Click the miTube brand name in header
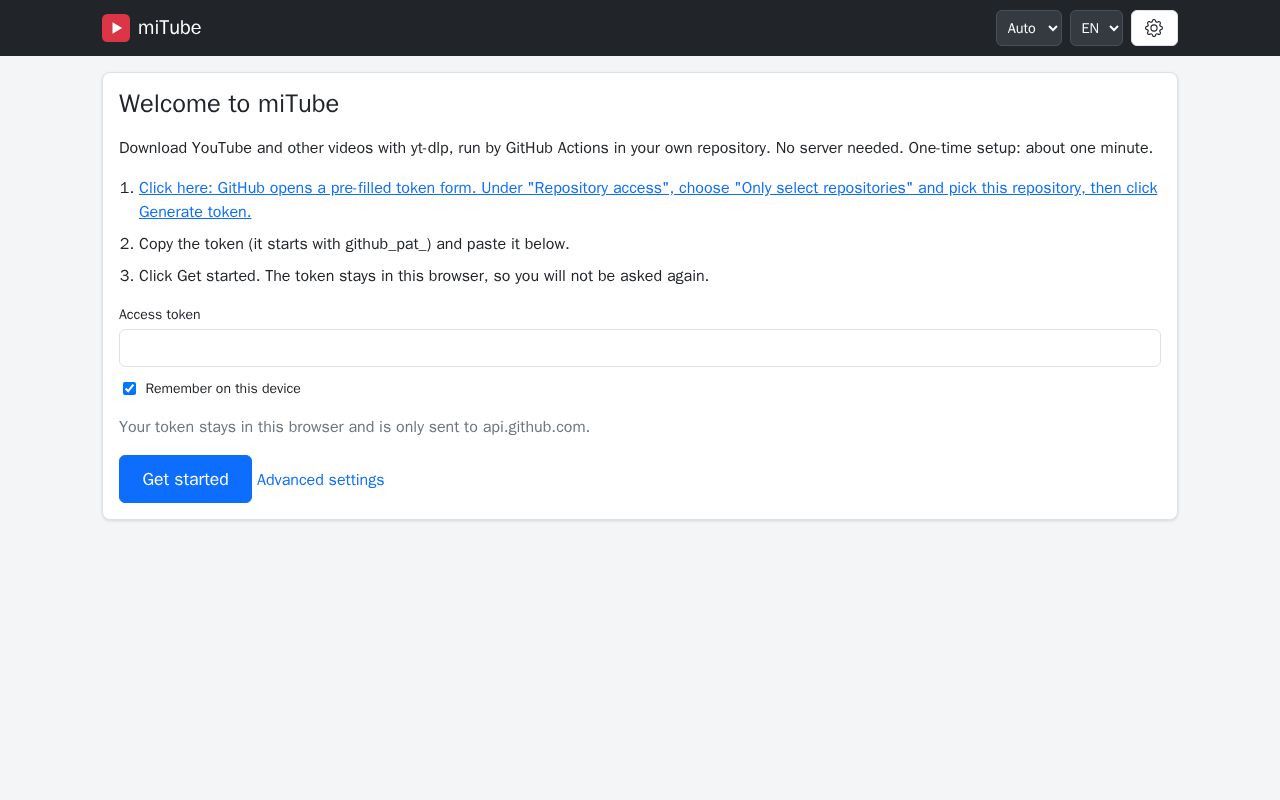Screen dimensions: 1280x800 click(x=170, y=28)
